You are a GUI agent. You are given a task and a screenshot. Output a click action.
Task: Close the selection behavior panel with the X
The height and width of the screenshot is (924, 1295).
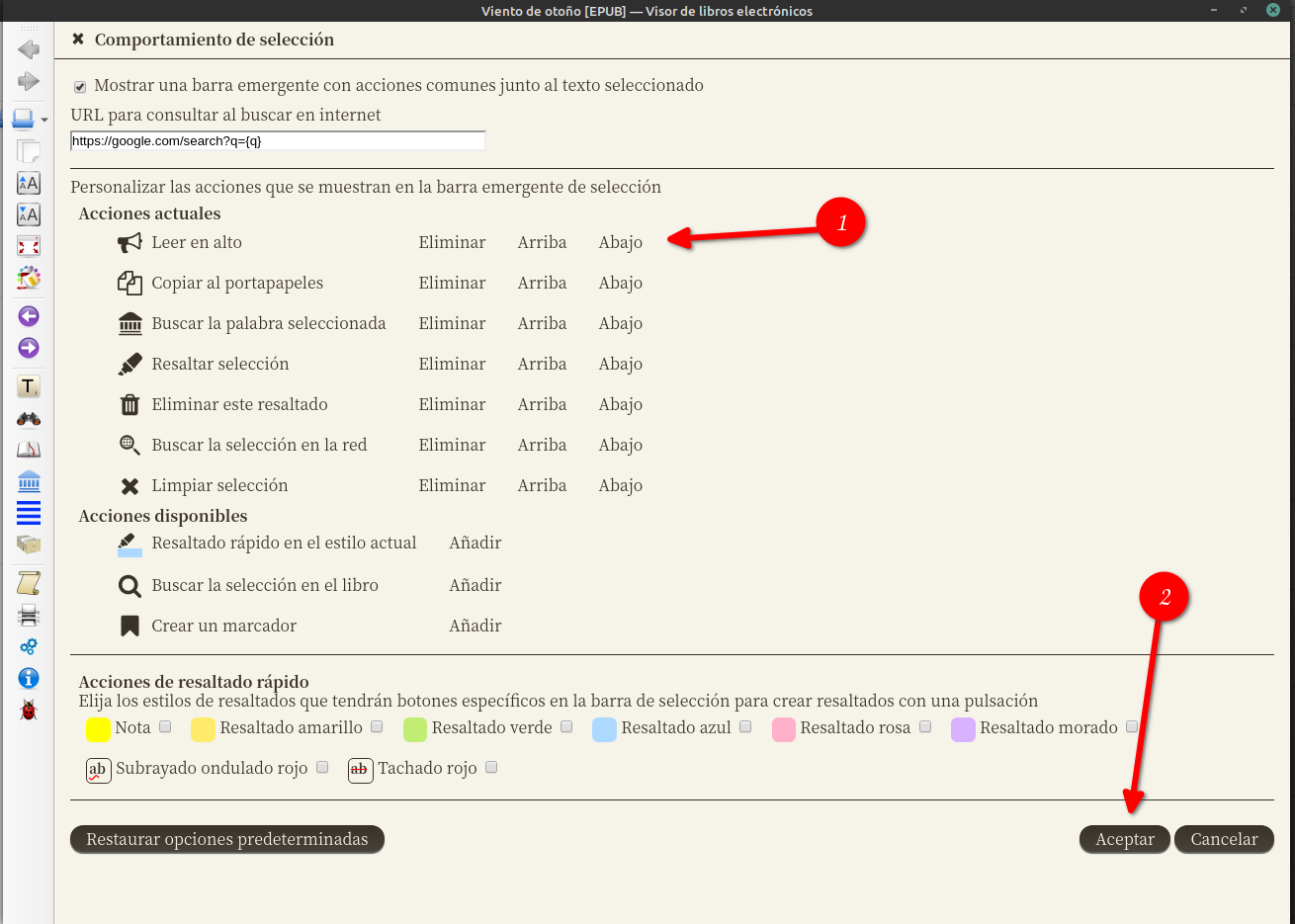(78, 40)
